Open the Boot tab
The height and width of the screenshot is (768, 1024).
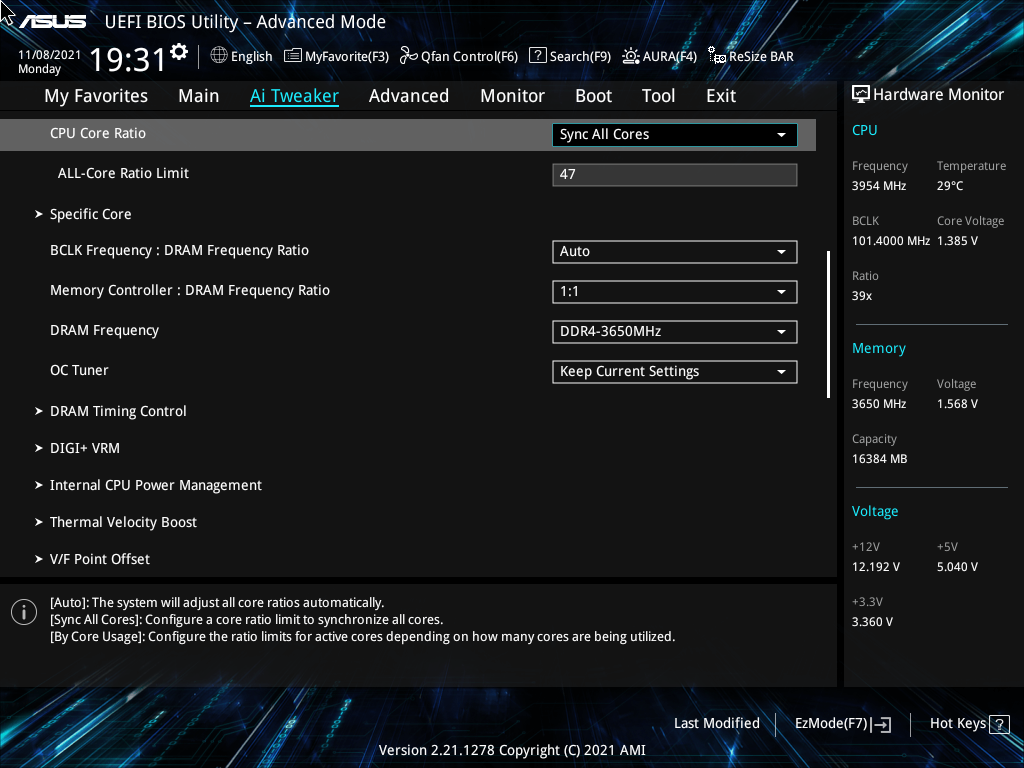[593, 96]
